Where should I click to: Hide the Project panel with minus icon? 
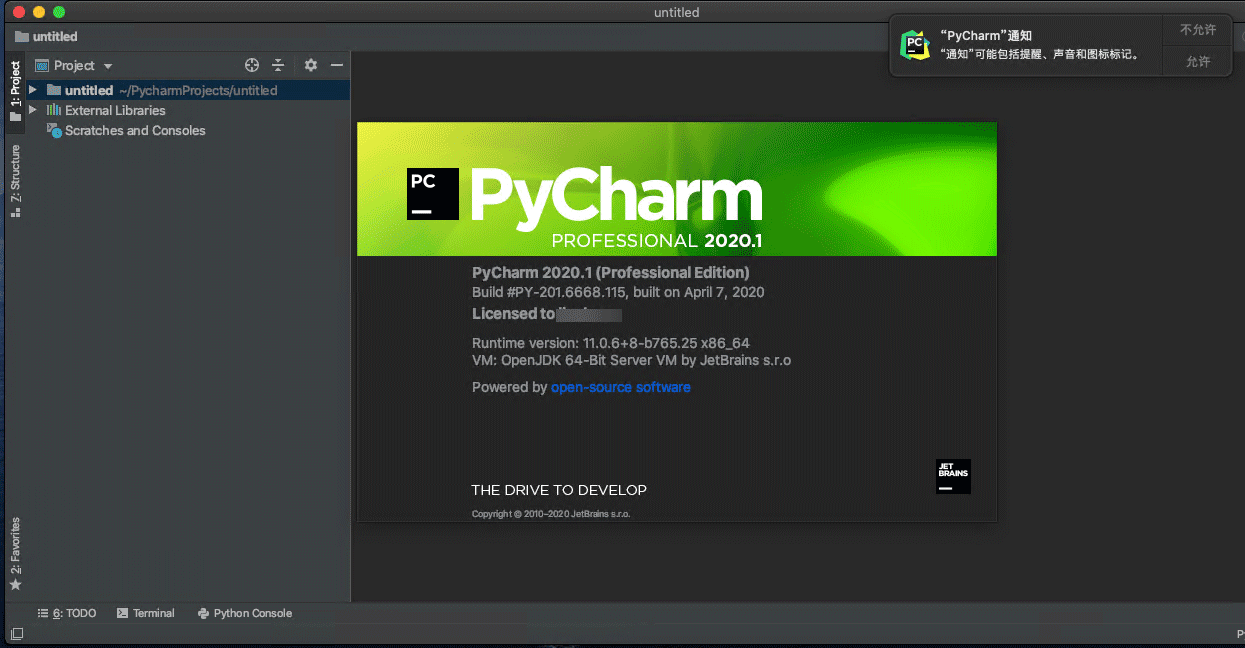pyautogui.click(x=337, y=65)
